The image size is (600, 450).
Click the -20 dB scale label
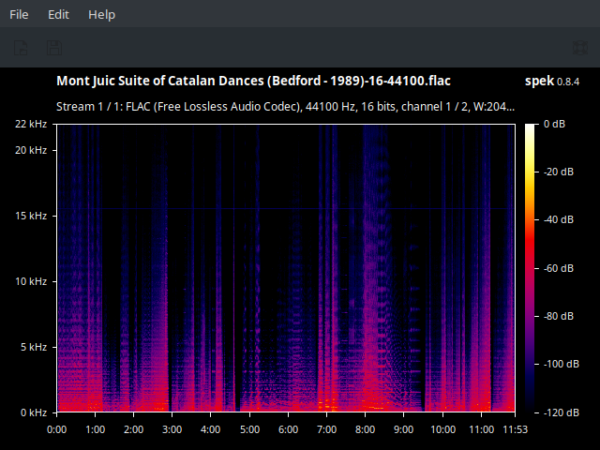[559, 172]
